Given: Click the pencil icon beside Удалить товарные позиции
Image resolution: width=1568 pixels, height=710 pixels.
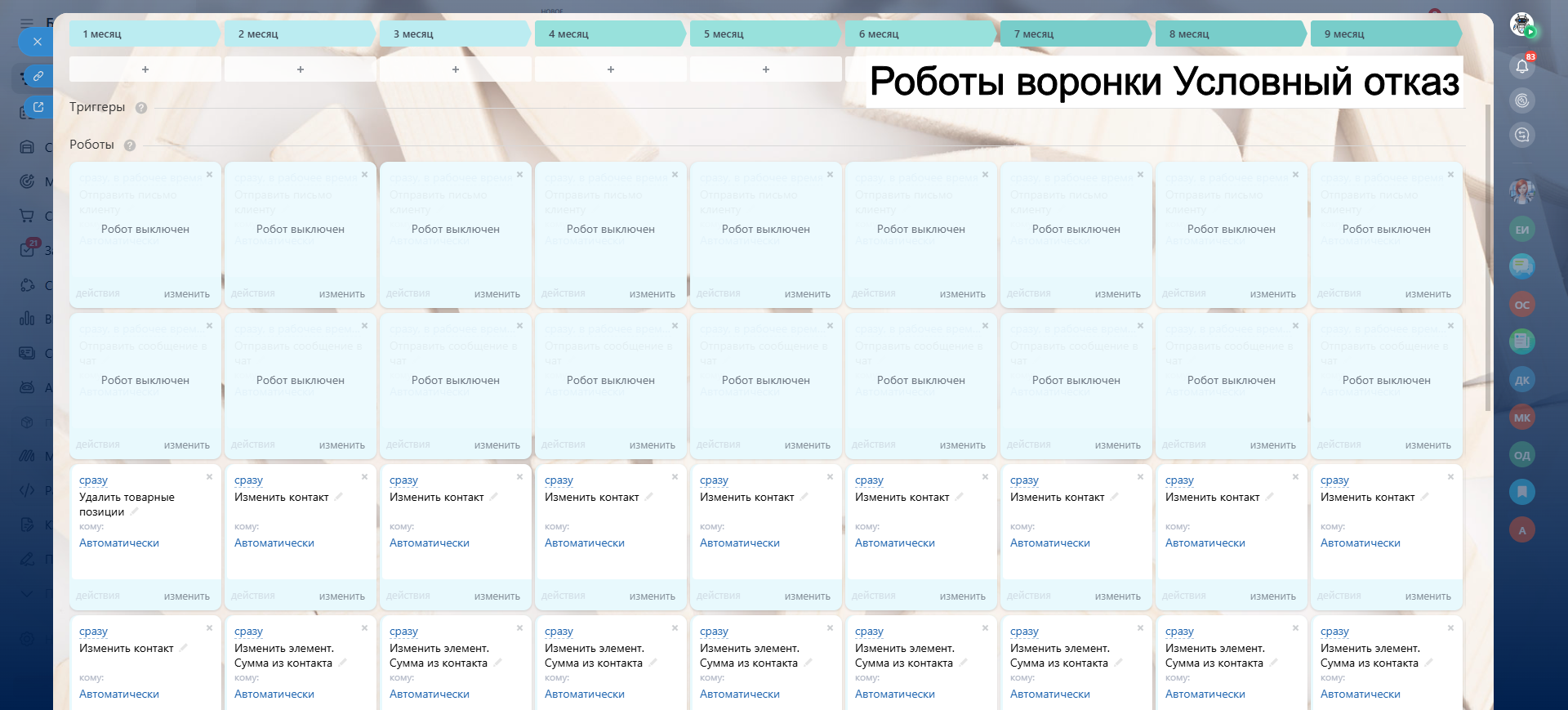Looking at the screenshot, I should (x=135, y=511).
